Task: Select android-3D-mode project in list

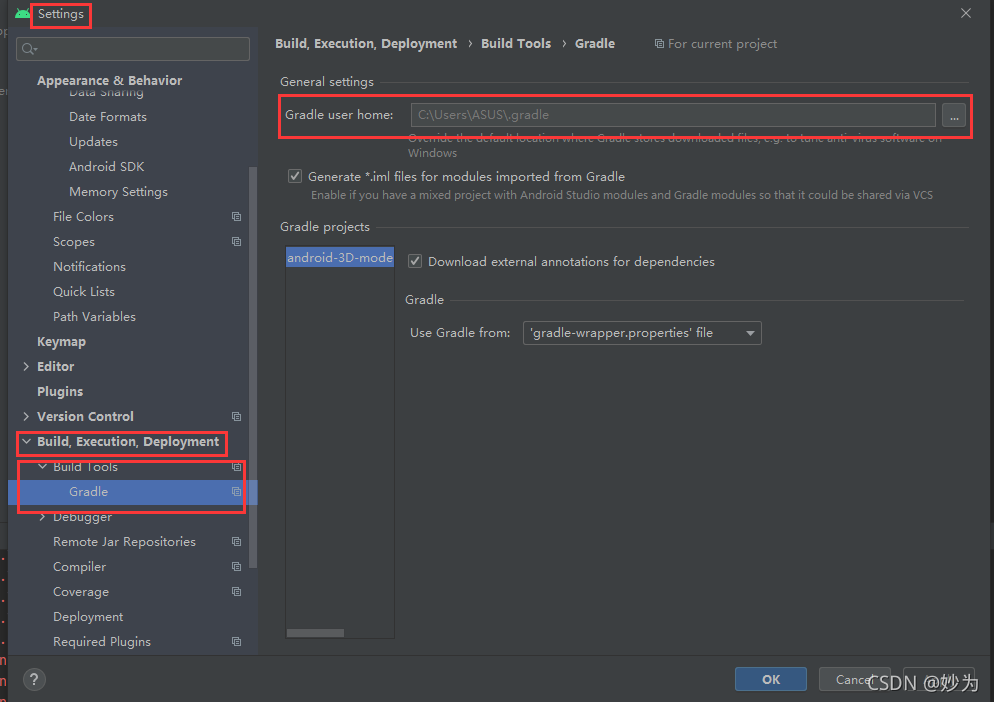Action: pyautogui.click(x=340, y=257)
